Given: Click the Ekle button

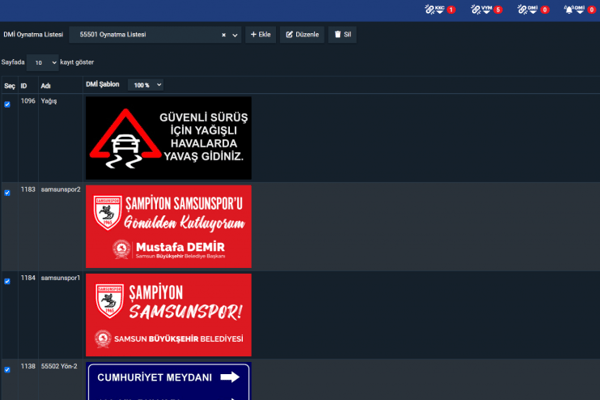Looking at the screenshot, I should click(x=261, y=34).
